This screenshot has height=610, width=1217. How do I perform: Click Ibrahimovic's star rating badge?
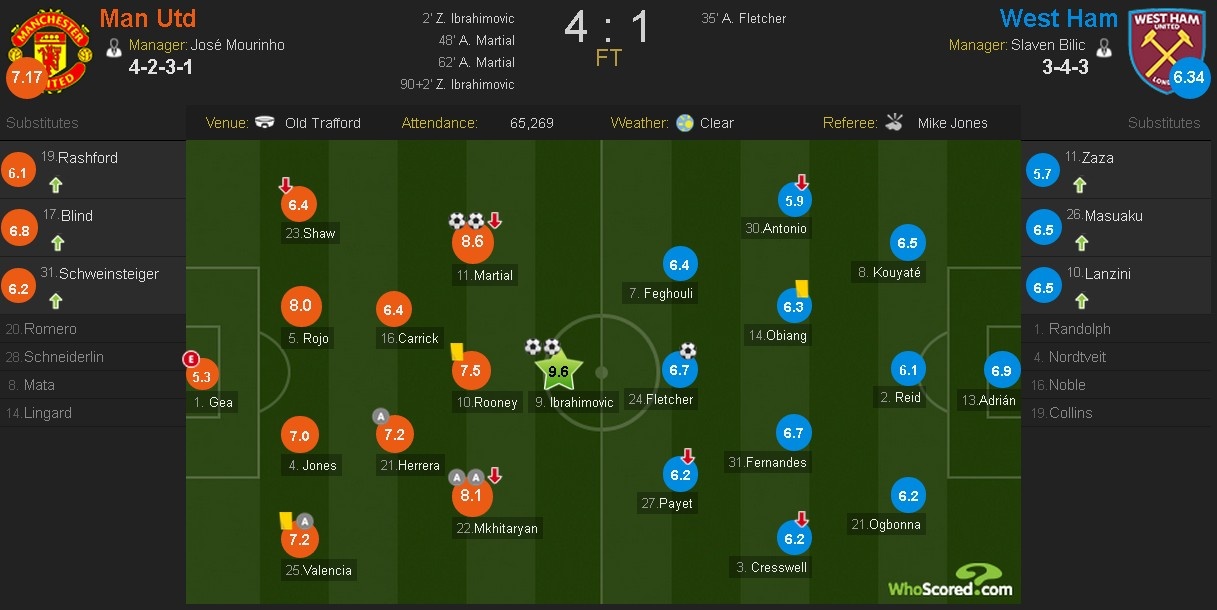(558, 372)
